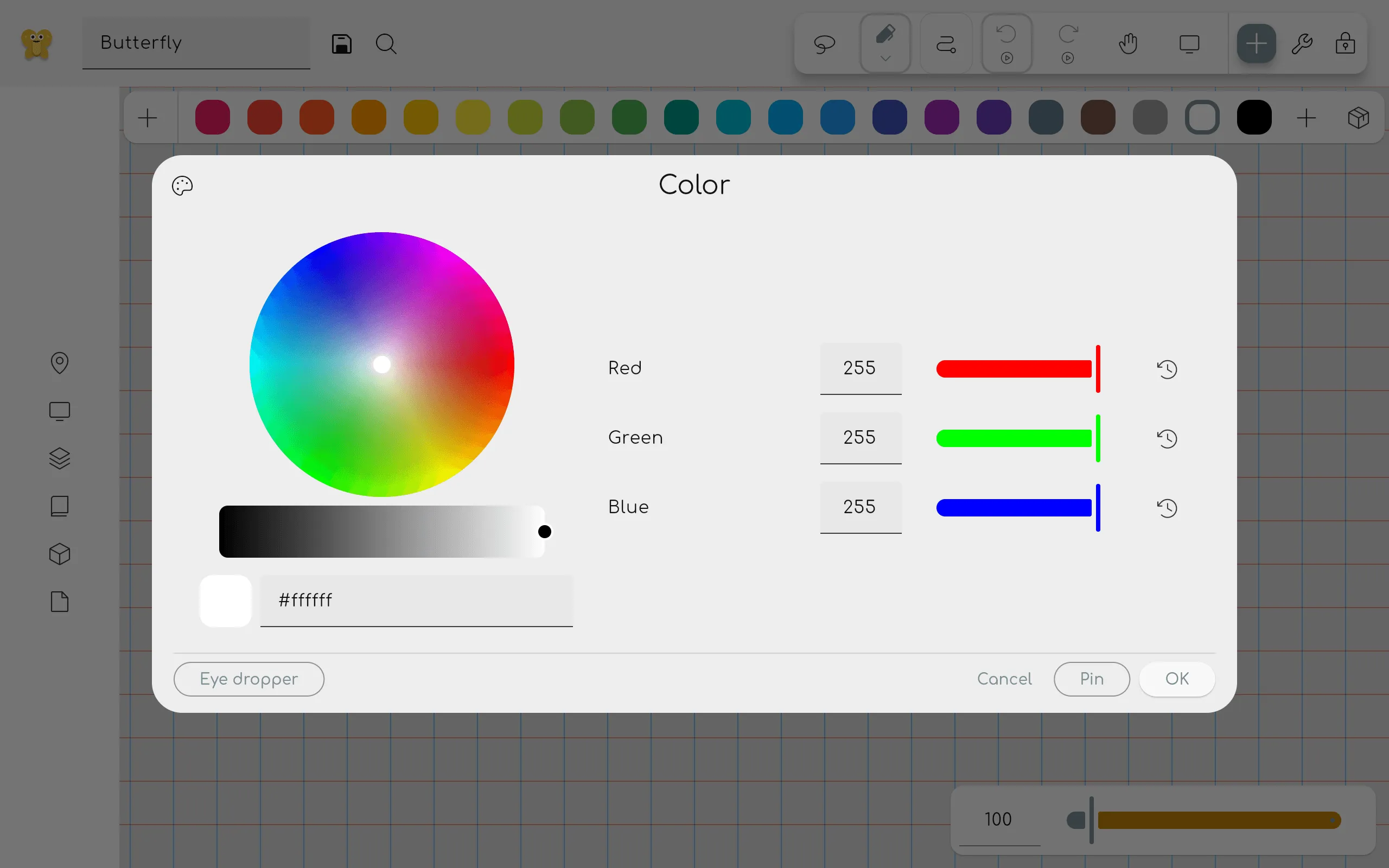The width and height of the screenshot is (1389, 868).
Task: Reset the Red value using its history icon
Action: tap(1168, 369)
